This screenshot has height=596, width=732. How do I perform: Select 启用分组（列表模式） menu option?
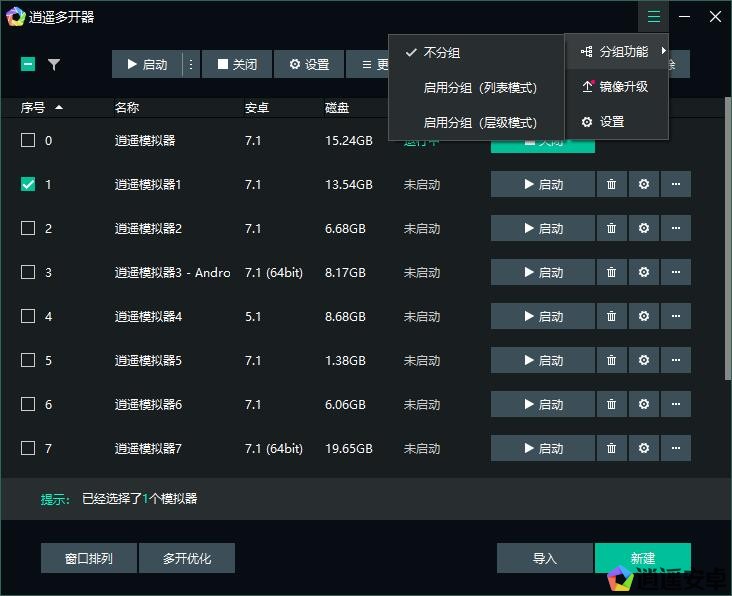[x=480, y=88]
